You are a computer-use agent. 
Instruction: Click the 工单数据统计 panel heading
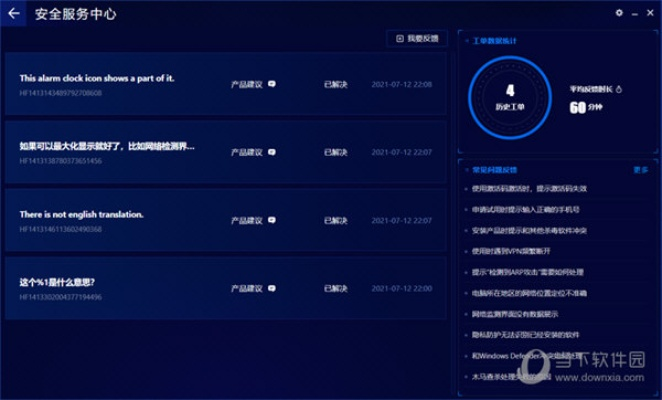click(x=494, y=41)
